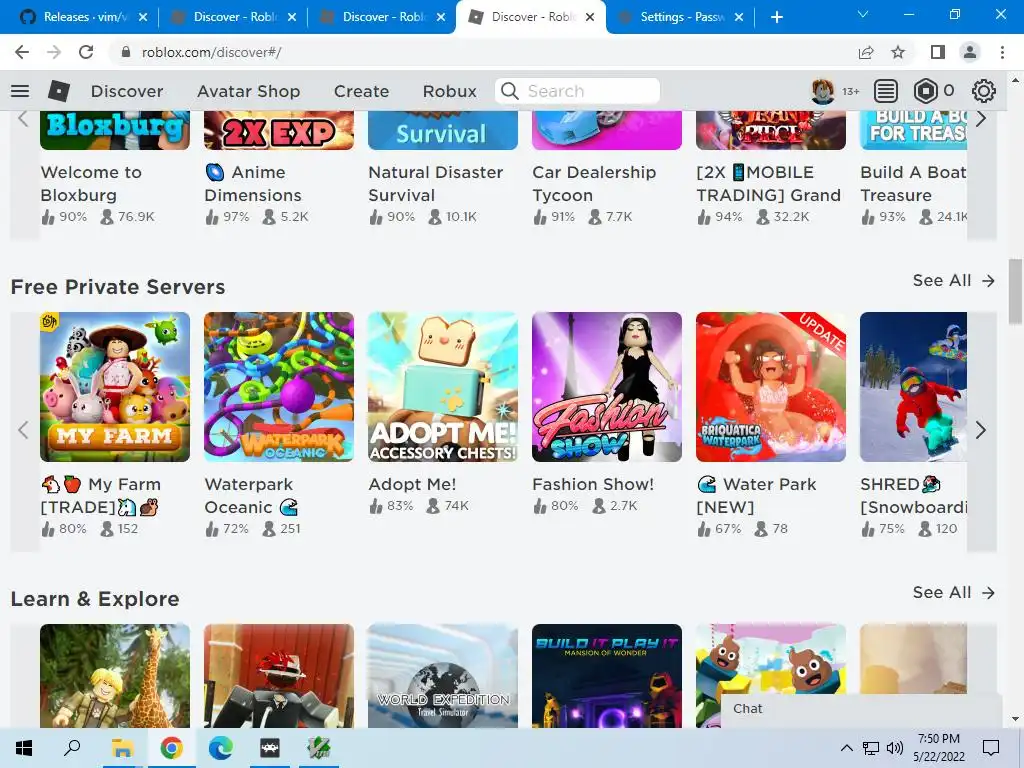Open Natural Disaster Survival title
1024x768 pixels.
tap(436, 184)
